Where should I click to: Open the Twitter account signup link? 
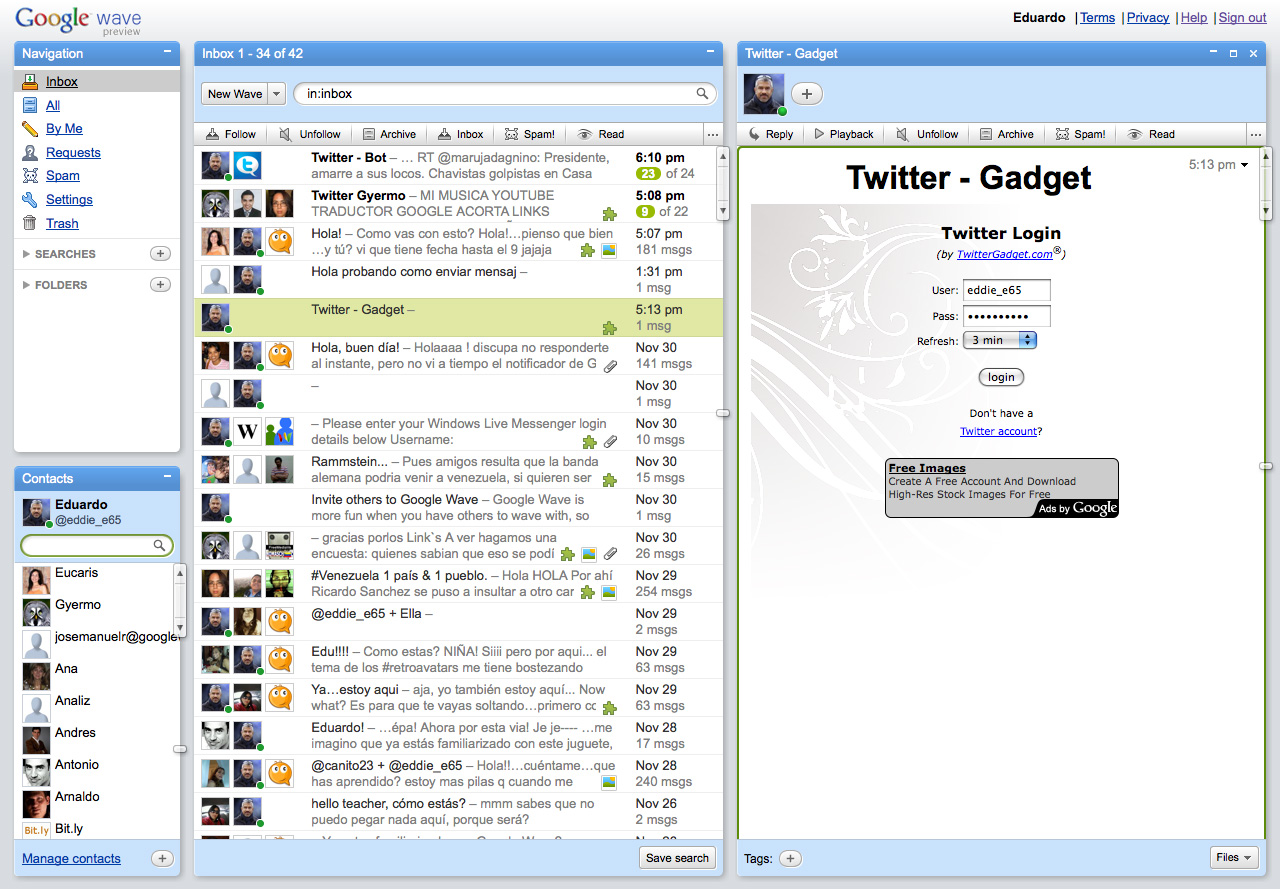(x=998, y=432)
